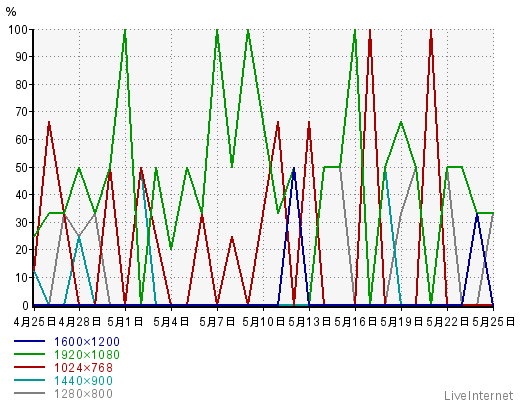Viewport: 520px width, 405px height.
Task: Click the 1920×1080 legend label
Action: [x=87, y=355]
